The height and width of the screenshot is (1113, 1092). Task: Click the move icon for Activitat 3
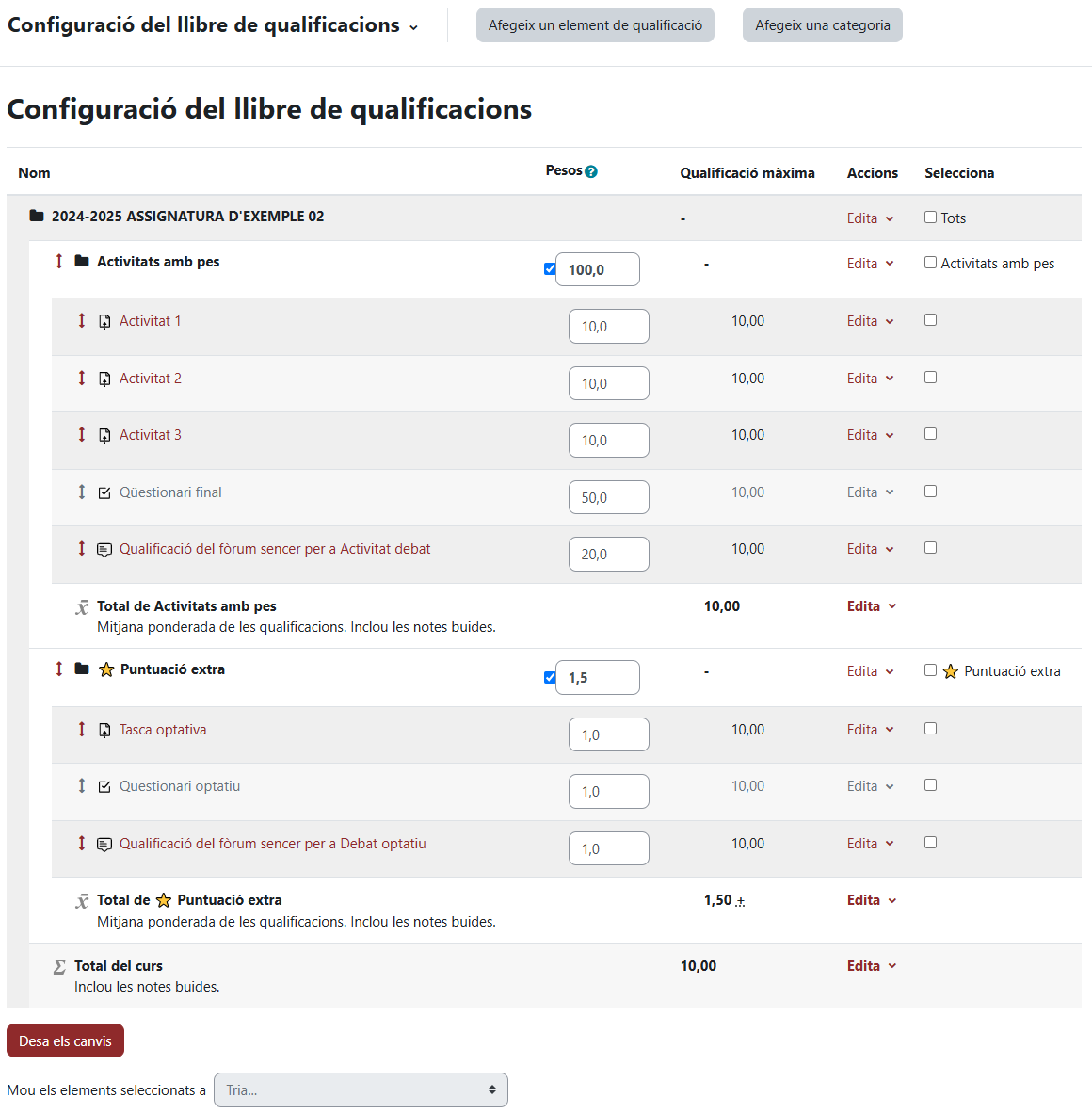[82, 435]
